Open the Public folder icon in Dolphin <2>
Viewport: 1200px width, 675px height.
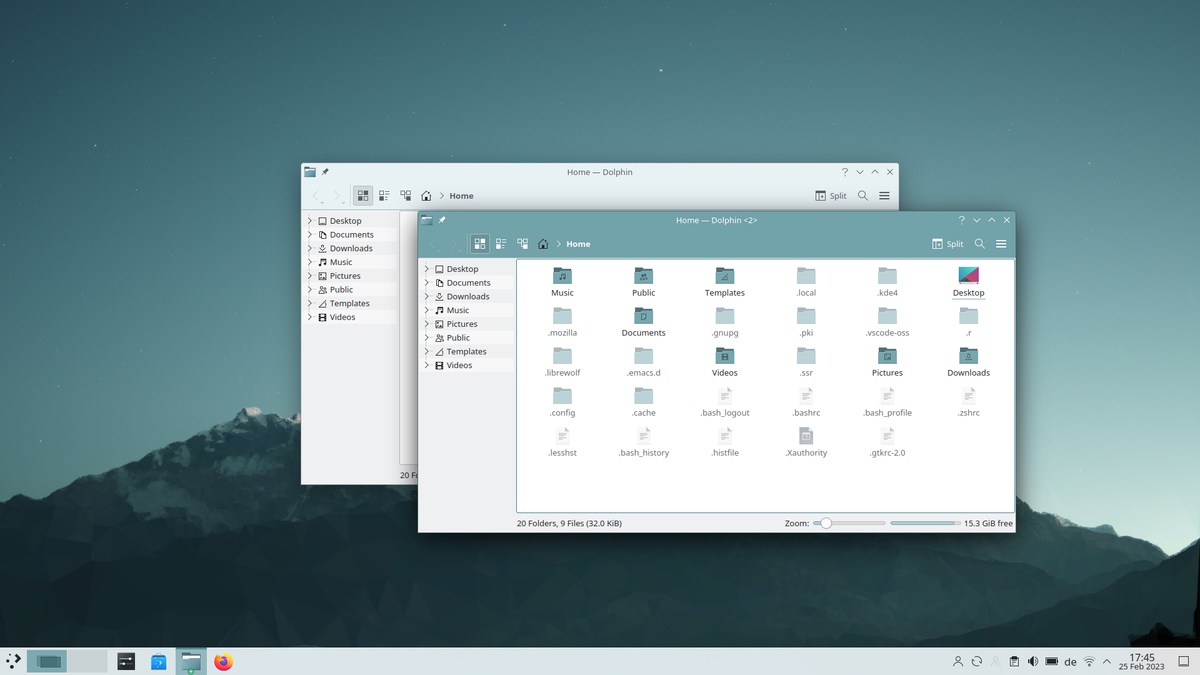tap(643, 275)
